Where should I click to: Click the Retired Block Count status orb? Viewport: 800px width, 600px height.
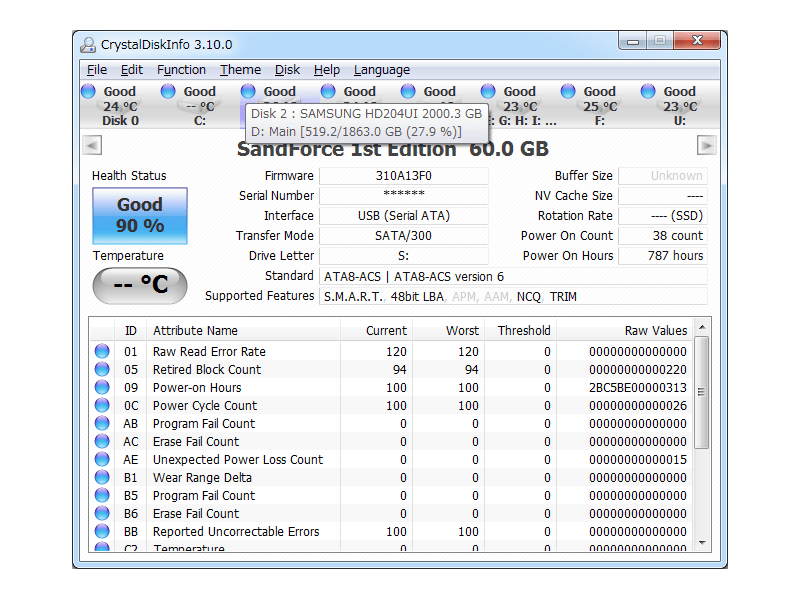(102, 370)
